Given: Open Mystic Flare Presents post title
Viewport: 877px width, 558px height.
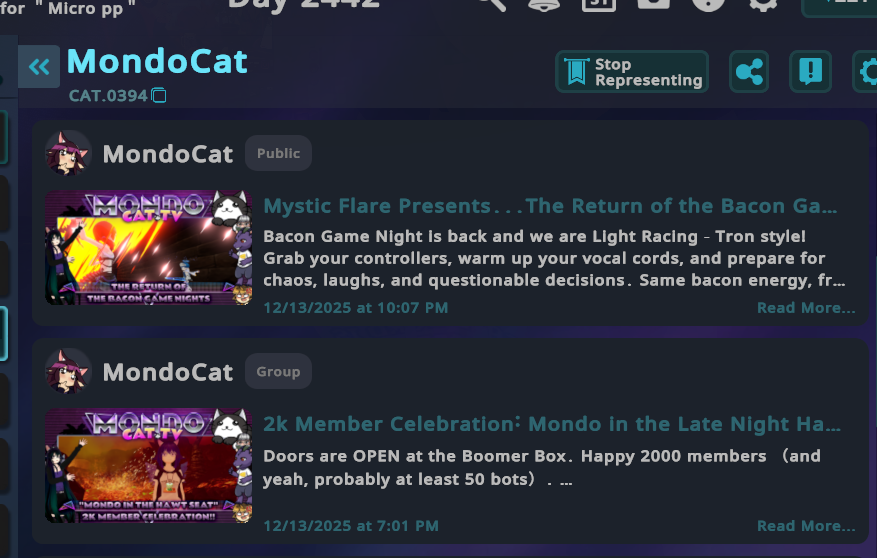Looking at the screenshot, I should [550, 206].
